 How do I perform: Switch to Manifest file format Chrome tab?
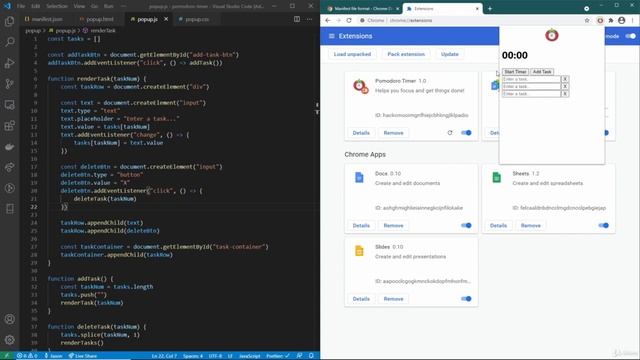[x=362, y=9]
